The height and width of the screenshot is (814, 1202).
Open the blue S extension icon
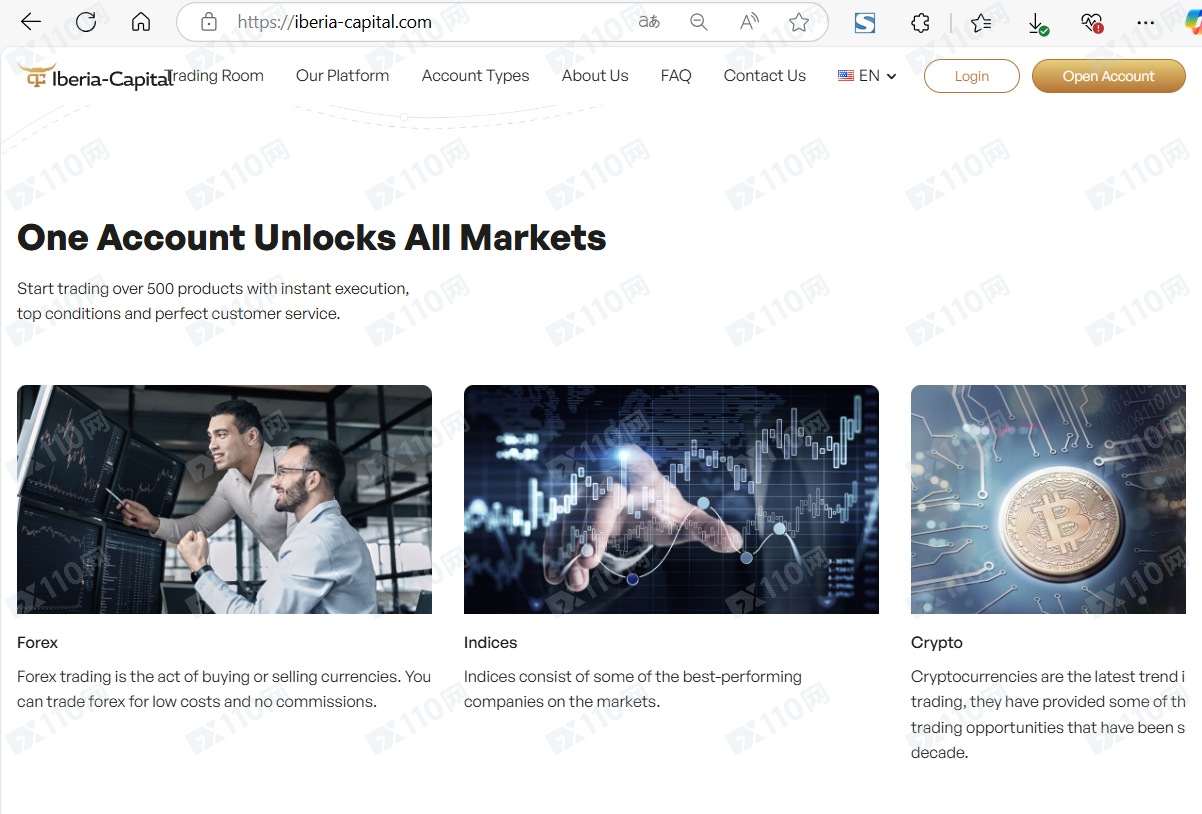pyautogui.click(x=865, y=22)
